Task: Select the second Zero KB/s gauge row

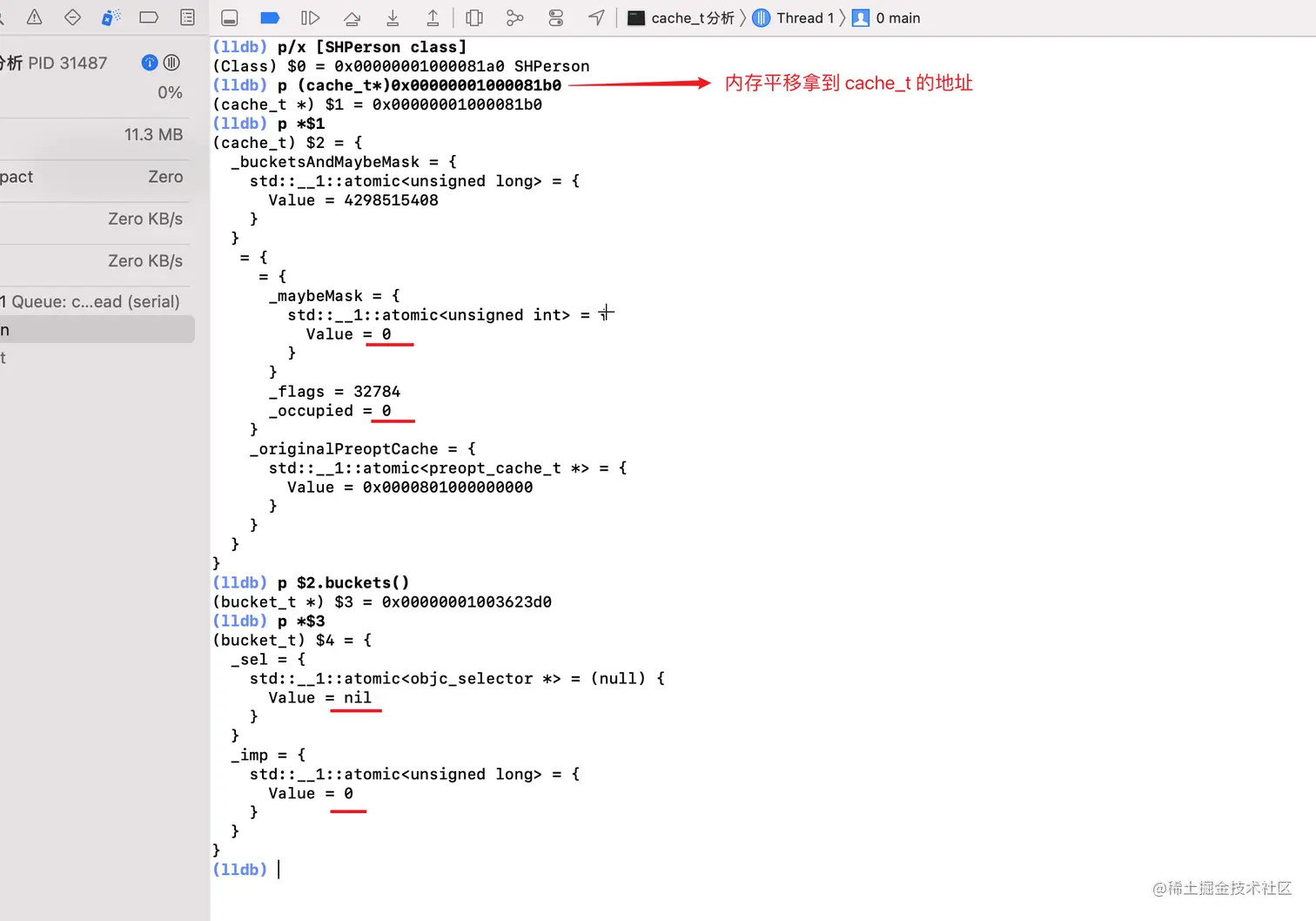Action: click(94, 260)
